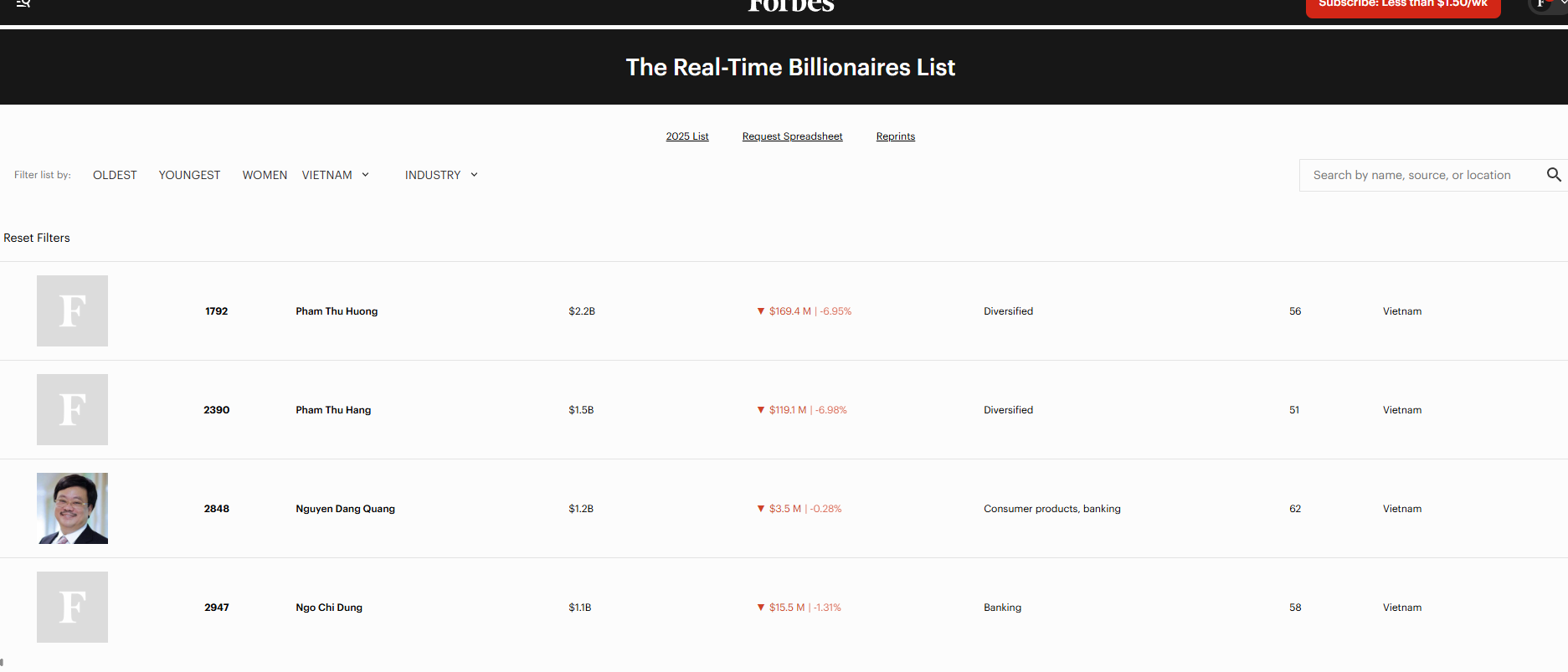This screenshot has height=672, width=1568.
Task: Expand the VIETNAM country dropdown
Action: point(336,175)
